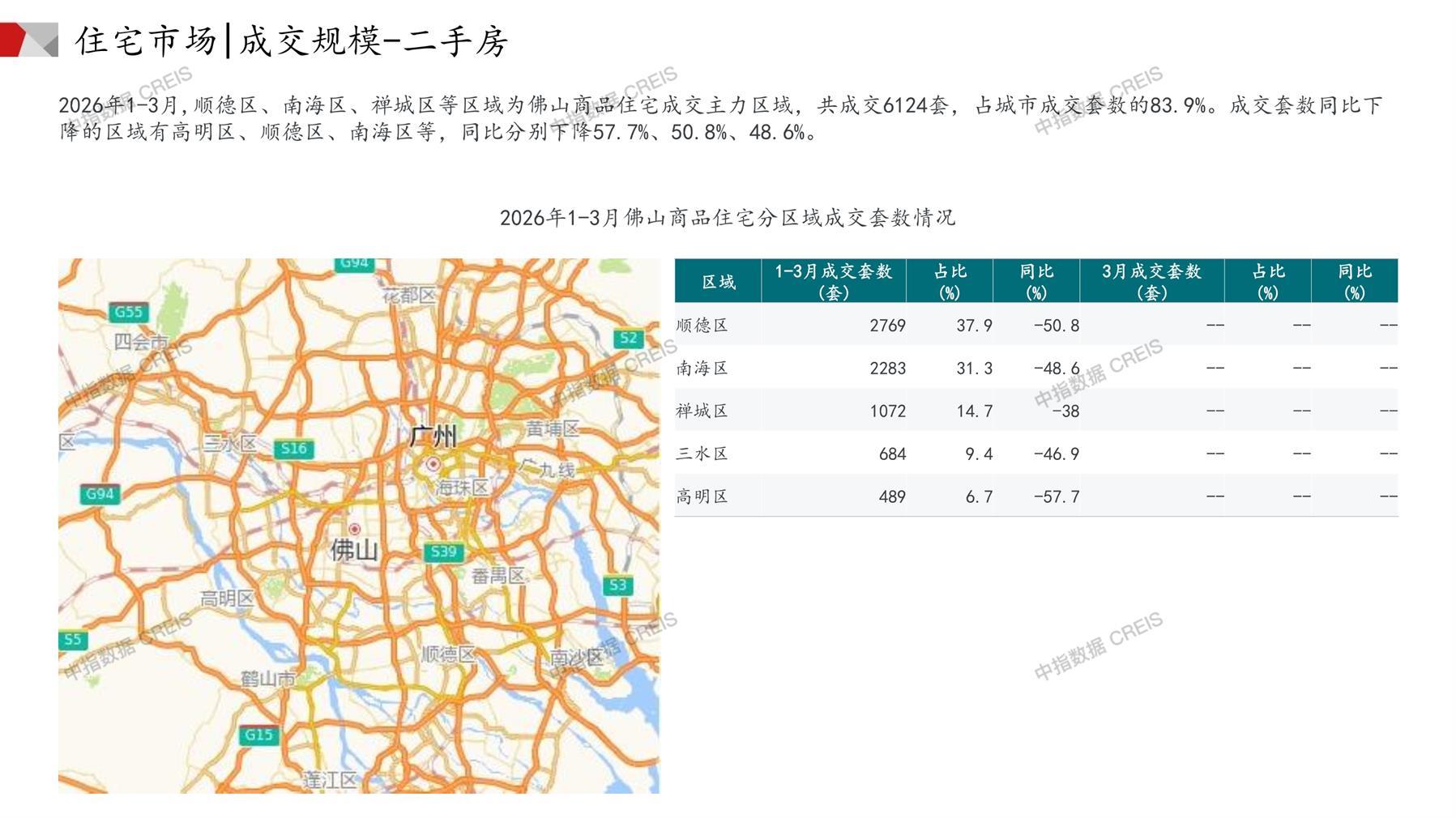
Task: Select the S39 highway marker near 佛山
Action: 443,552
